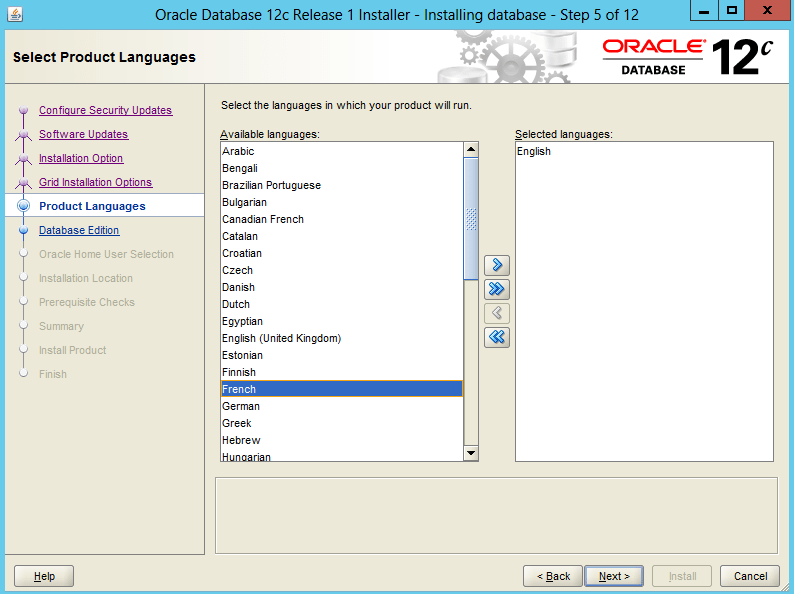Open Configure Security Updates step
The width and height of the screenshot is (794, 594).
pyautogui.click(x=105, y=110)
